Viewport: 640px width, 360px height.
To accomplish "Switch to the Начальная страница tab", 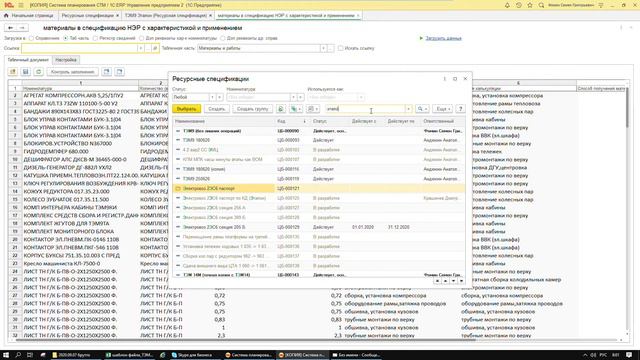I will pos(29,16).
